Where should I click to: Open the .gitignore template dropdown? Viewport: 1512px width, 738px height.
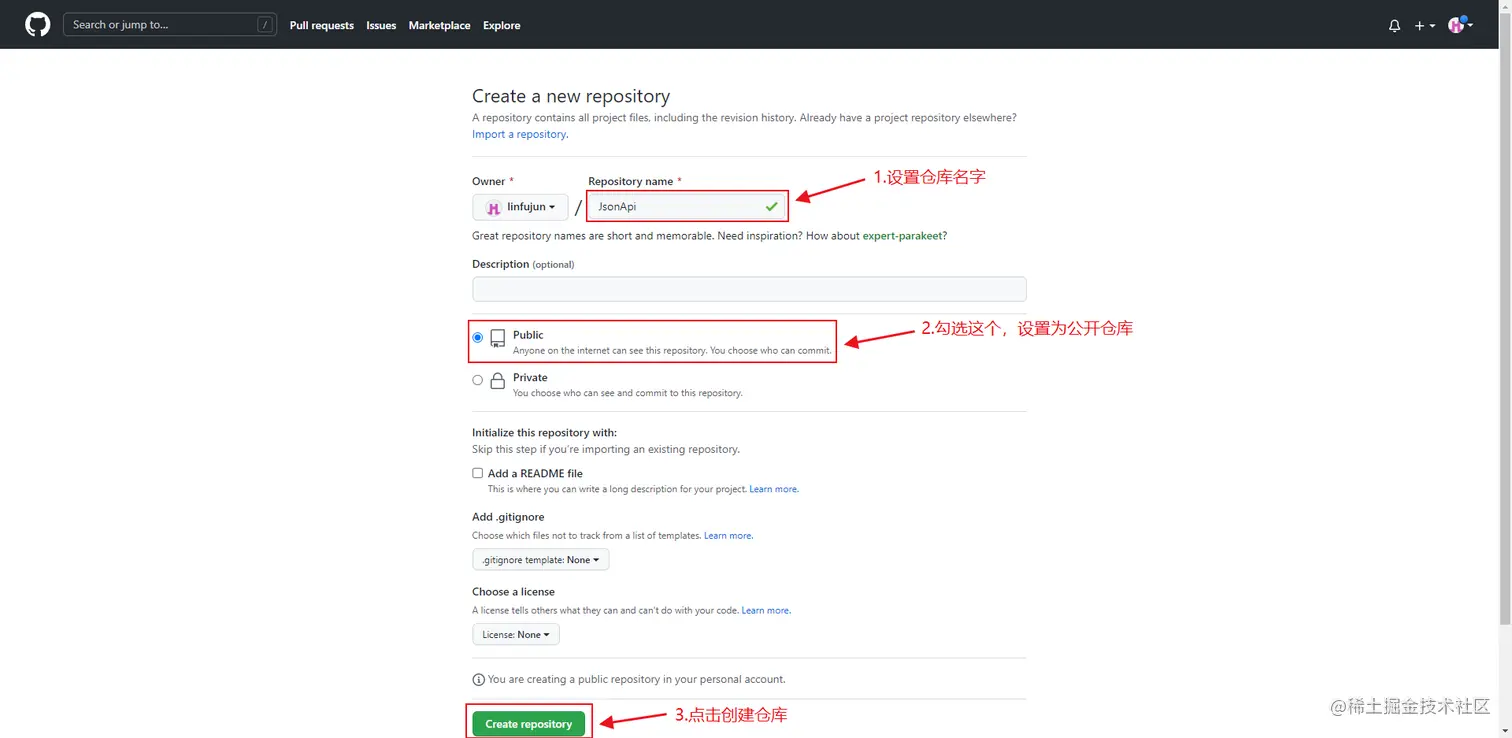coord(540,559)
